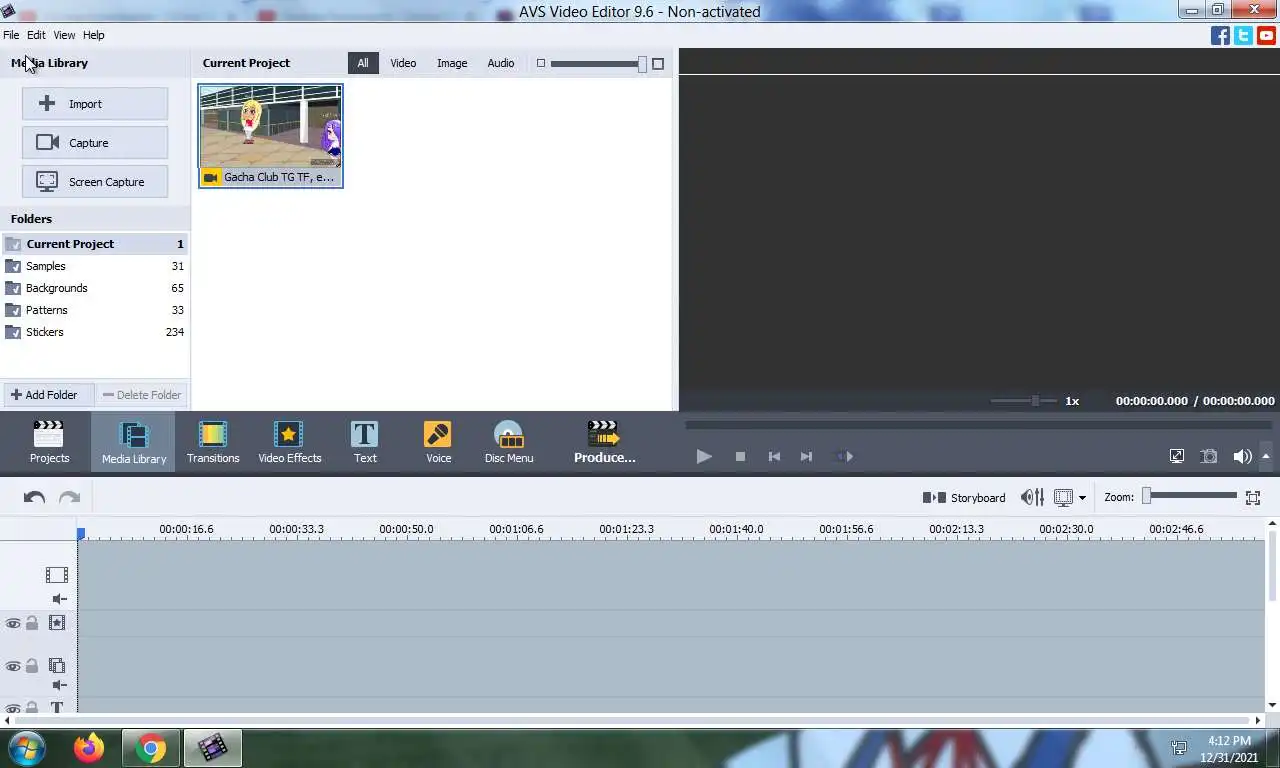Redo the last undone action
The width and height of the screenshot is (1280, 768).
(69, 497)
